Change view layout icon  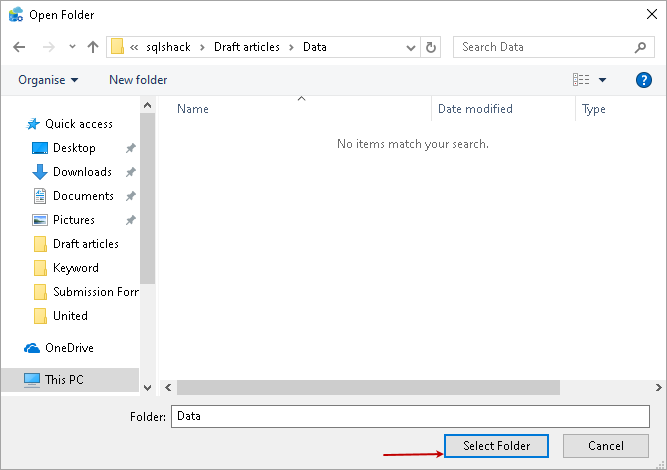point(581,80)
